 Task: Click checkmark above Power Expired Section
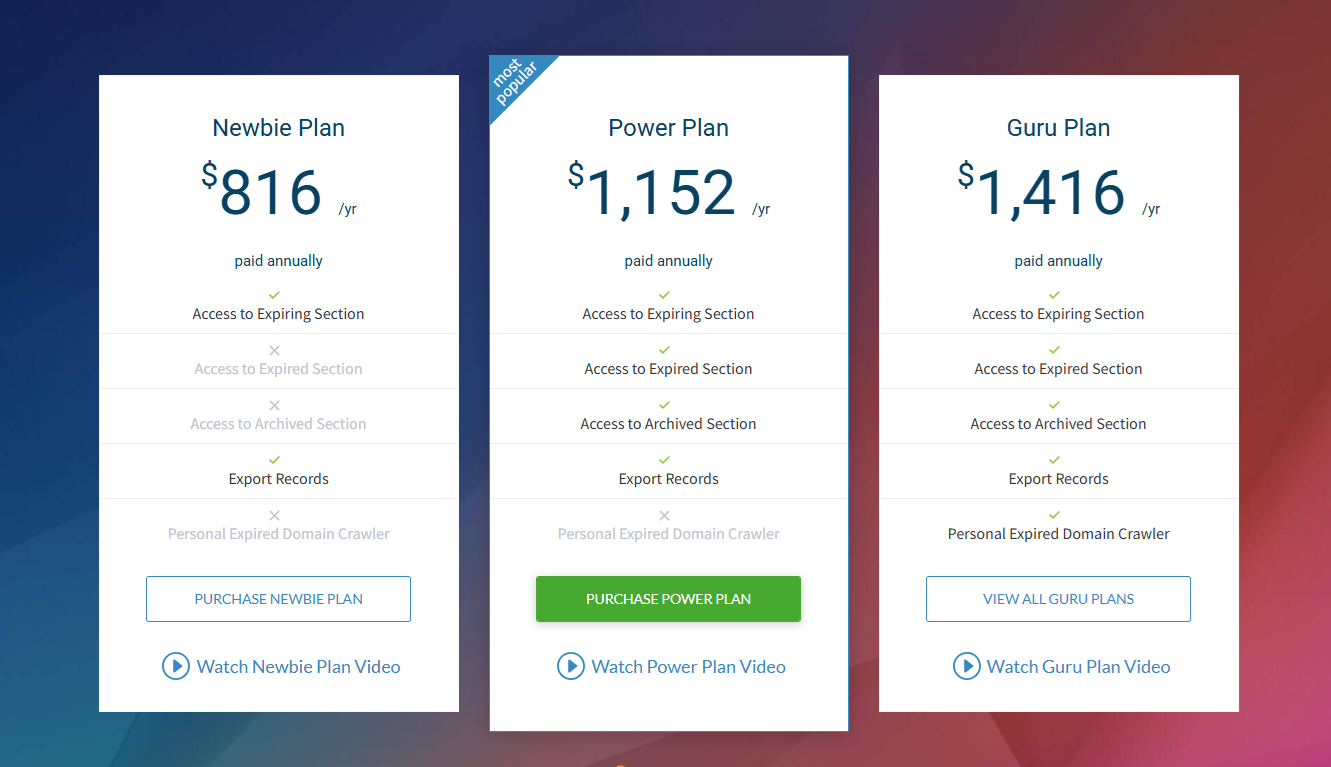click(x=665, y=350)
